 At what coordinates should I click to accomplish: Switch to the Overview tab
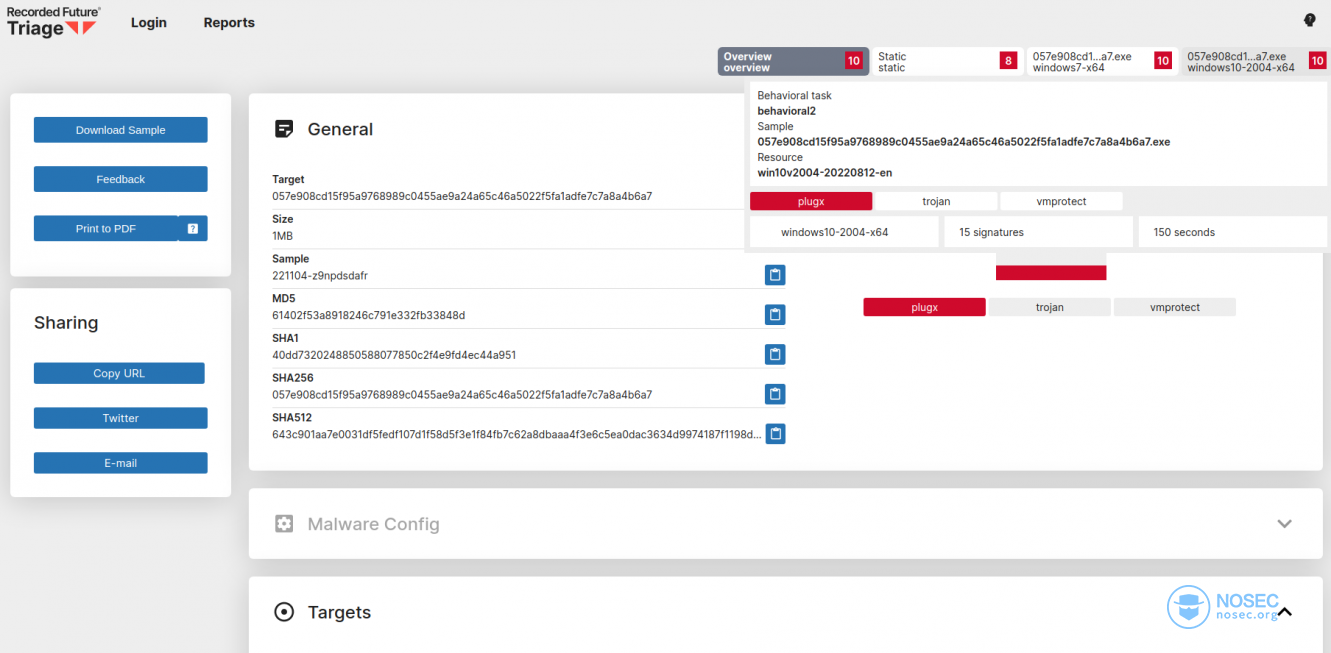[x=793, y=61]
